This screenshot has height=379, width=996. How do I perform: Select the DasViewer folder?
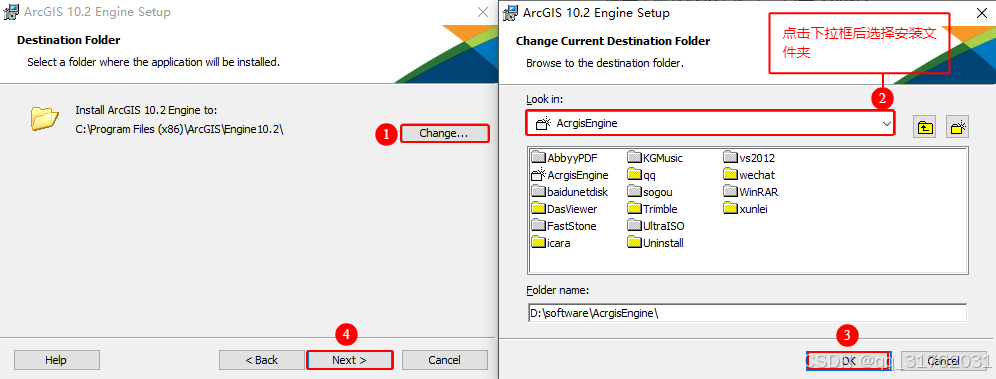tap(565, 209)
